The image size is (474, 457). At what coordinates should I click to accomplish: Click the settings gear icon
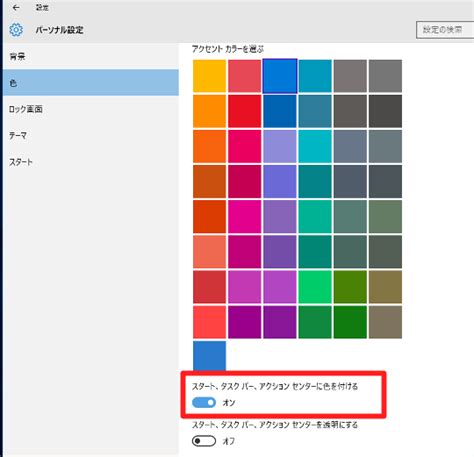(x=16, y=30)
